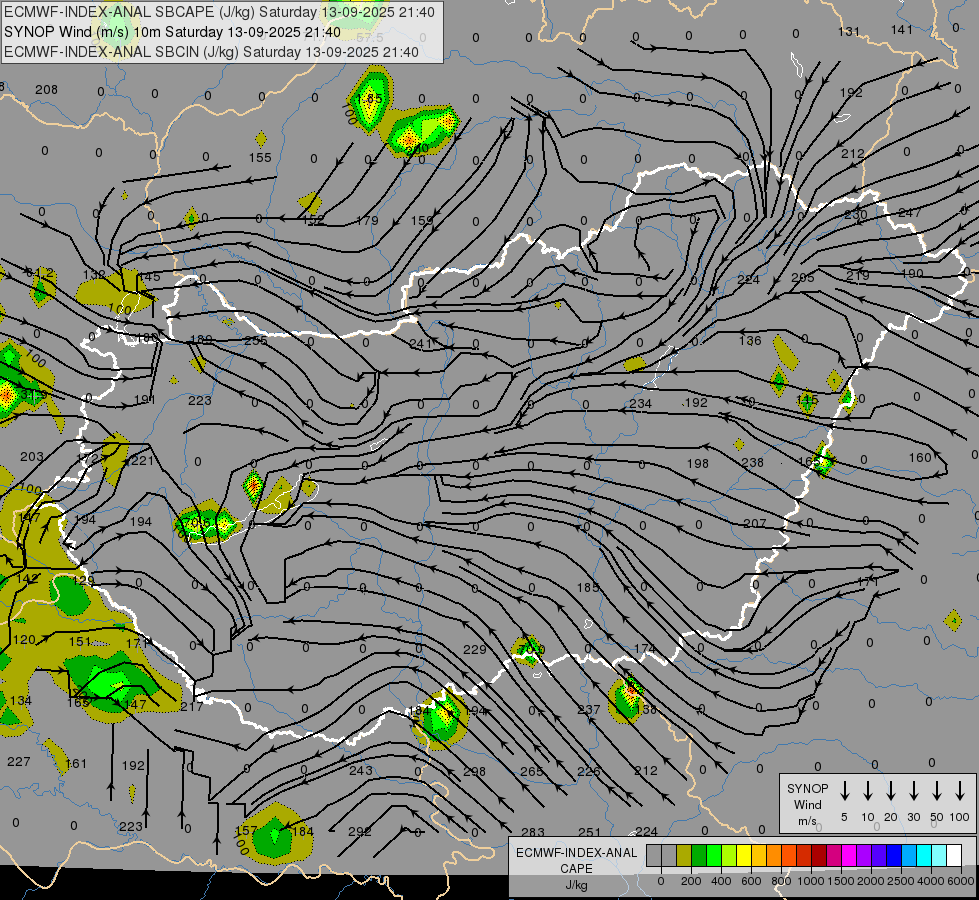
Task: Click the legend tick label 4000
Action: coord(930,881)
